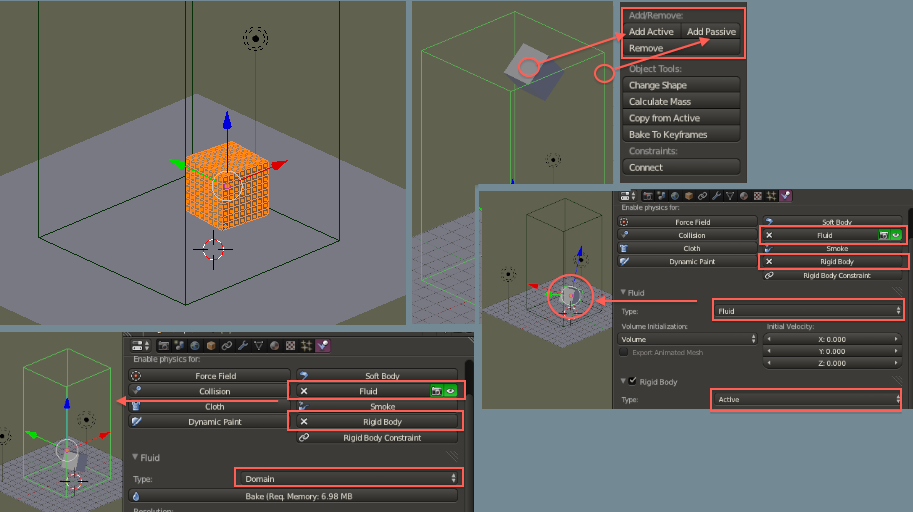Toggle Fluid viewport eye in Active rigid body panel

pos(896,235)
